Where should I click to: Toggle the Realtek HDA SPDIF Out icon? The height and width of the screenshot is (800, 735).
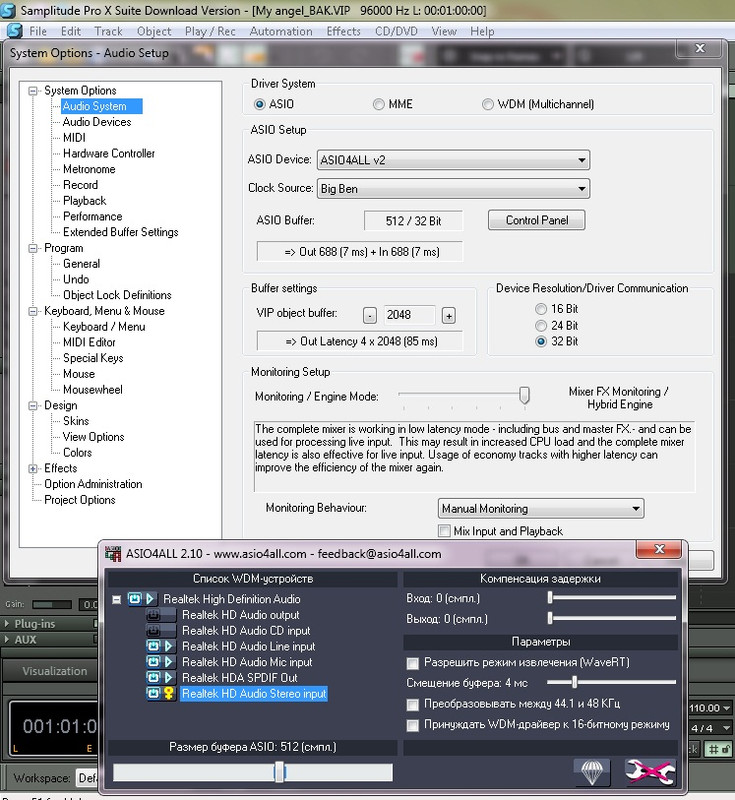pyautogui.click(x=154, y=678)
